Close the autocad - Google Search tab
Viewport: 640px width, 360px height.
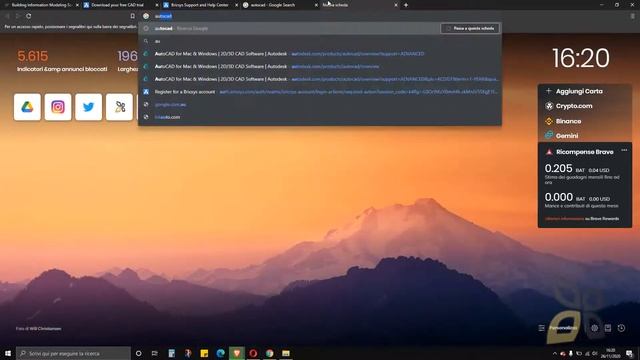click(x=316, y=5)
